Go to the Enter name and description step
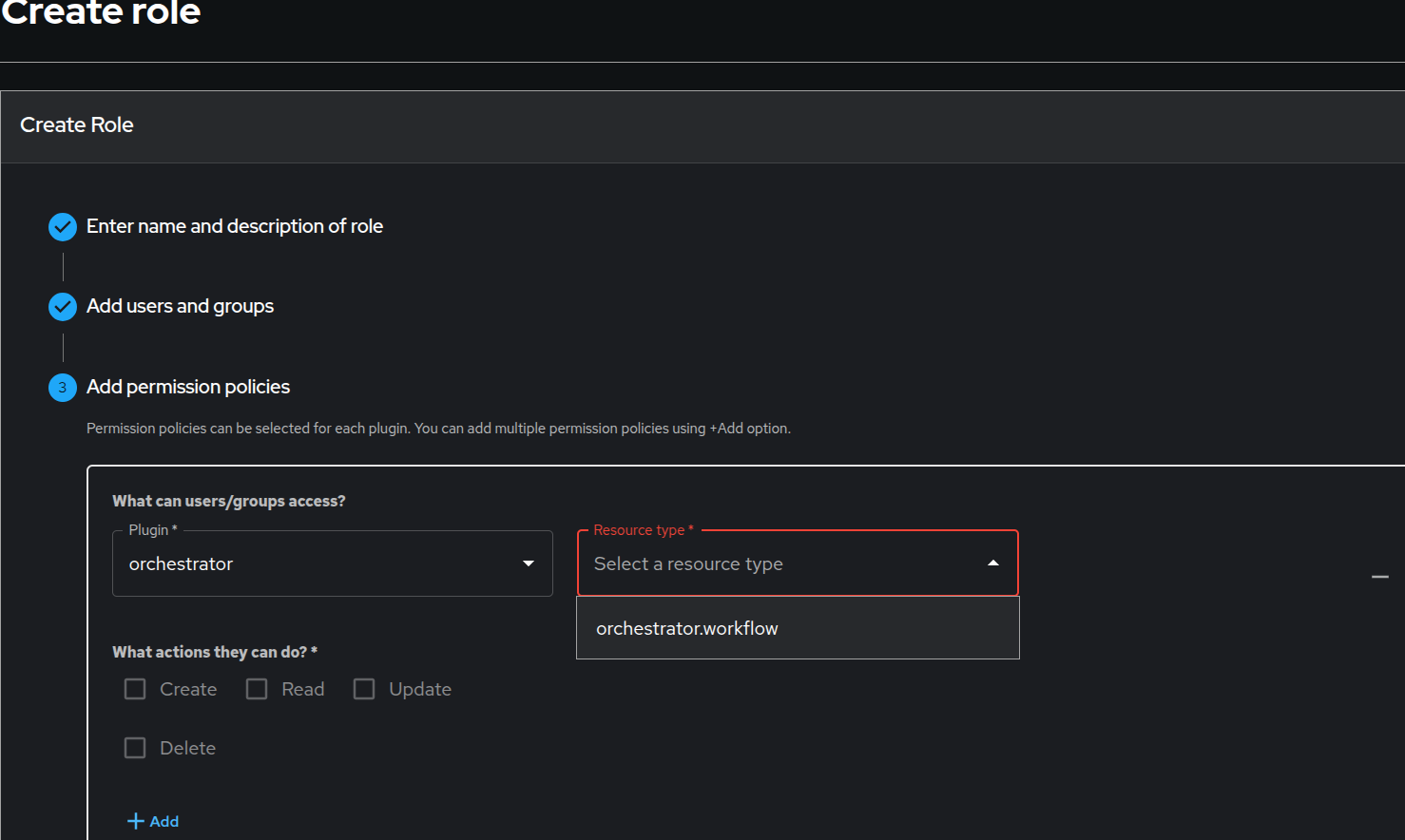 tap(235, 226)
